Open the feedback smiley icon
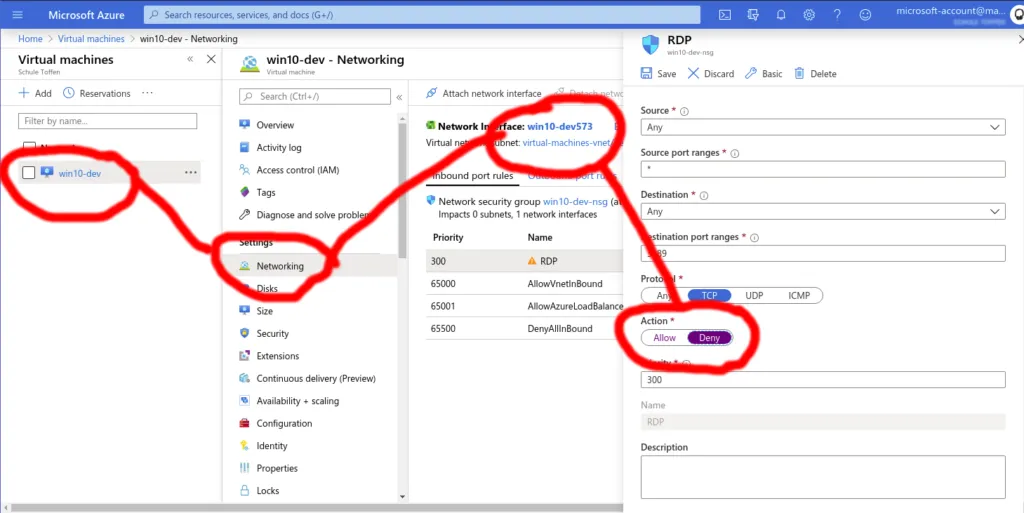 (865, 14)
